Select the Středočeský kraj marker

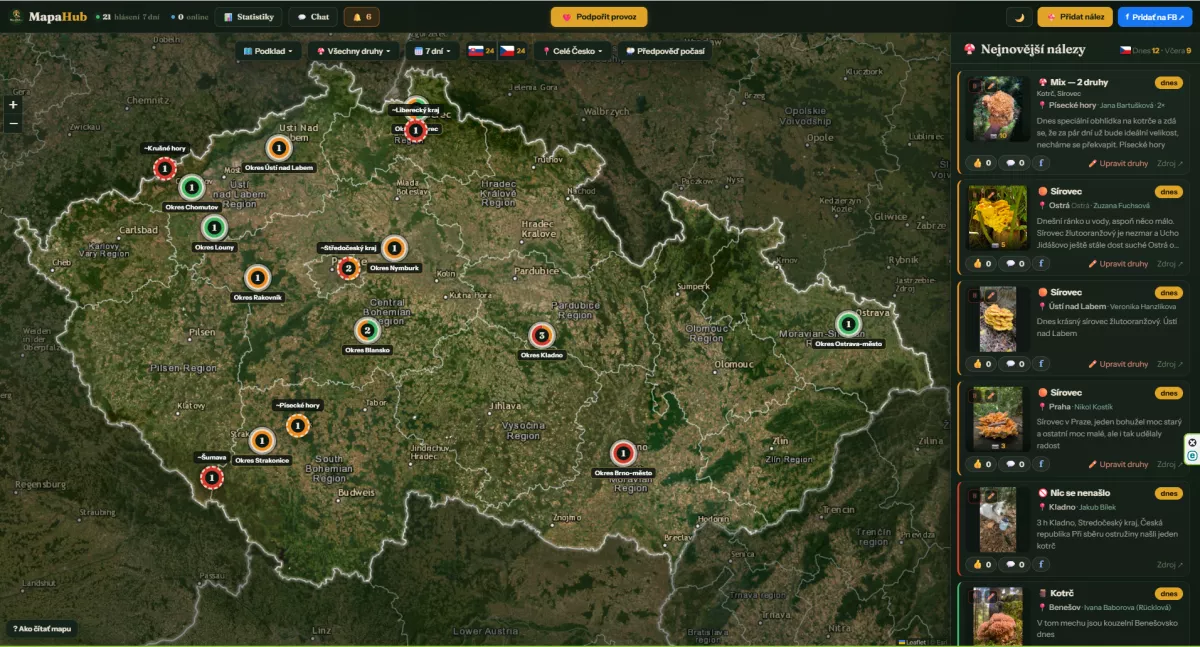348,267
